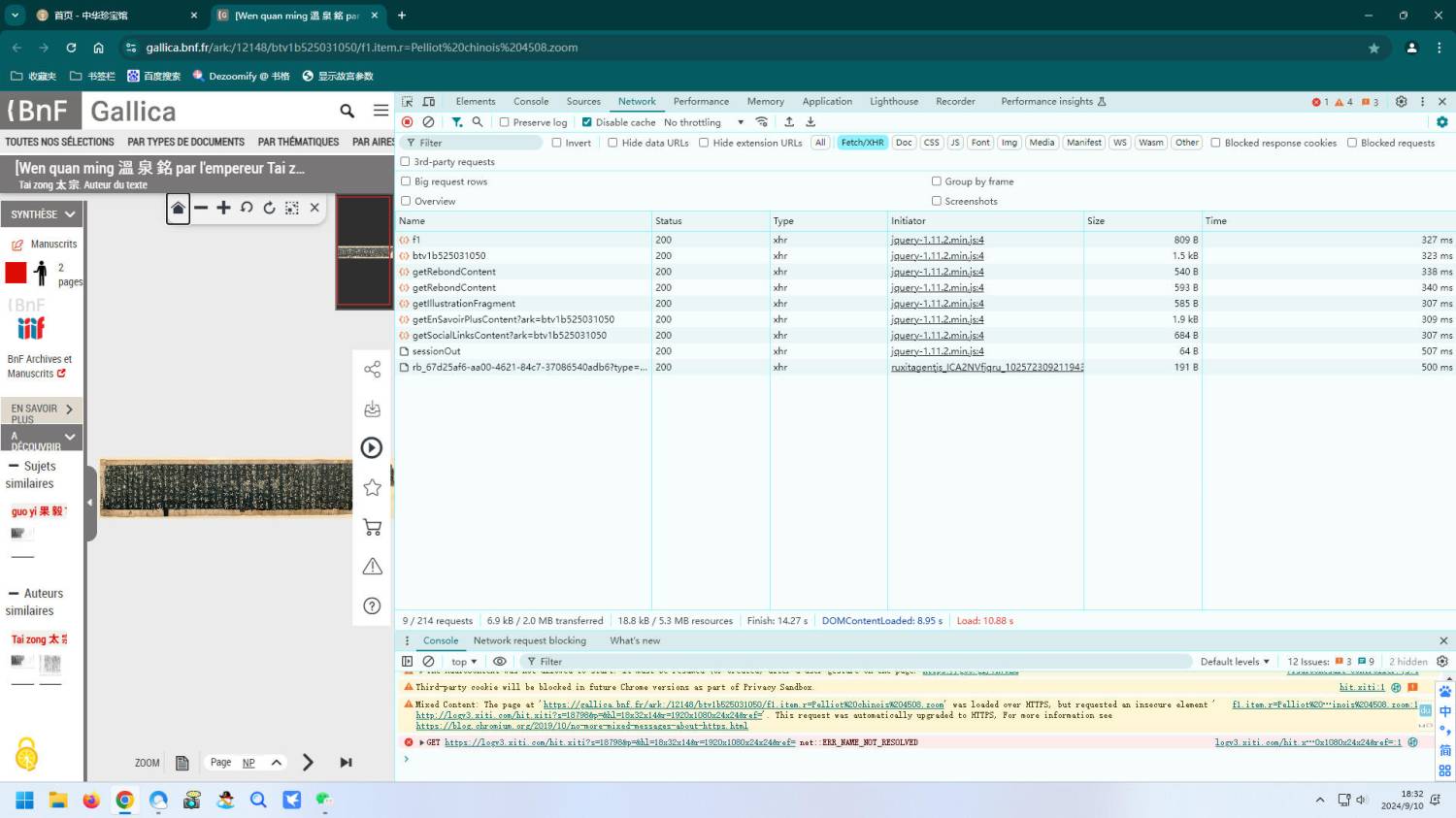
Task: Report a problem warning triangle icon
Action: (x=372, y=566)
